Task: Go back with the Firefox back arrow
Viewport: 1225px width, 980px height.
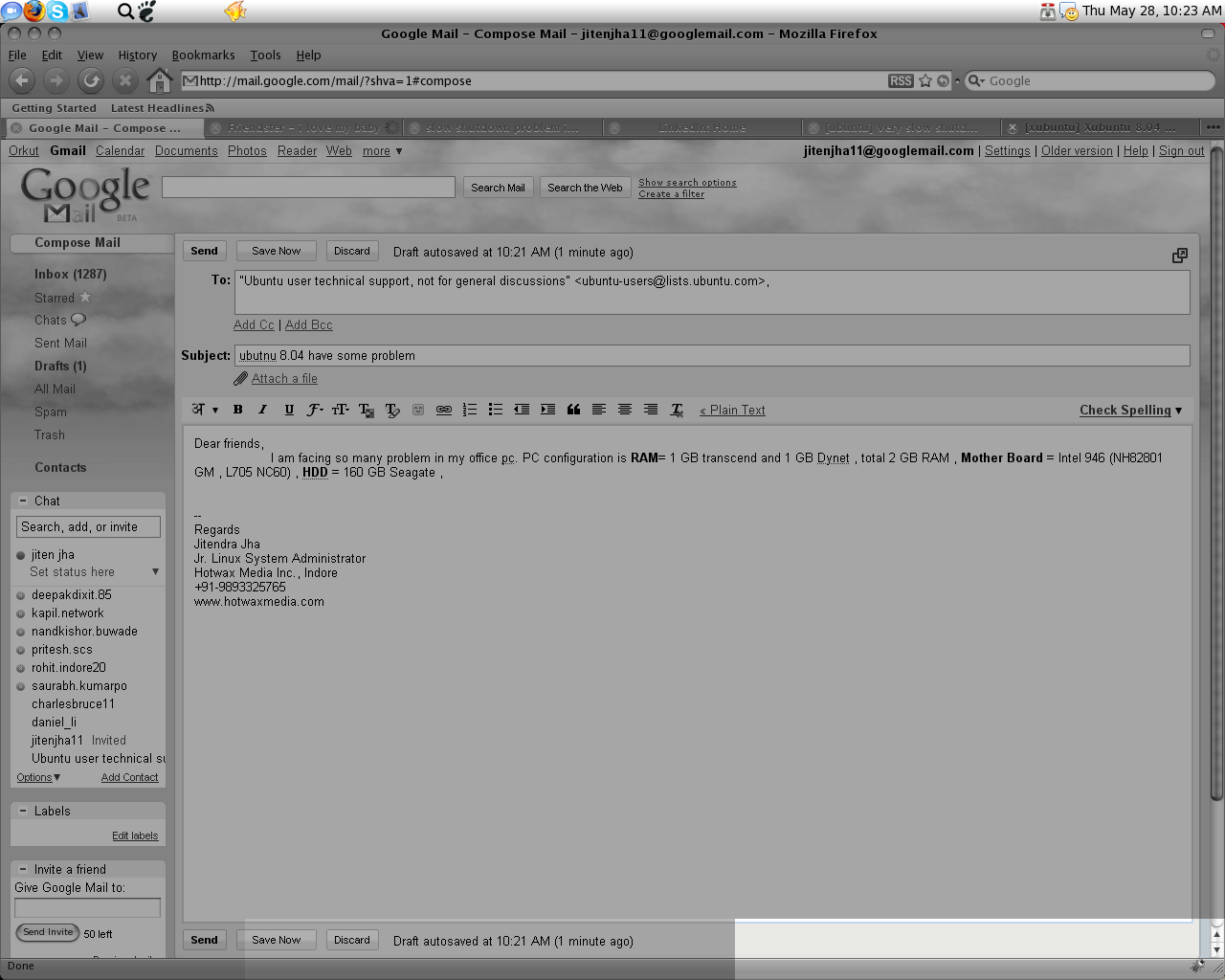Action: pos(22,81)
